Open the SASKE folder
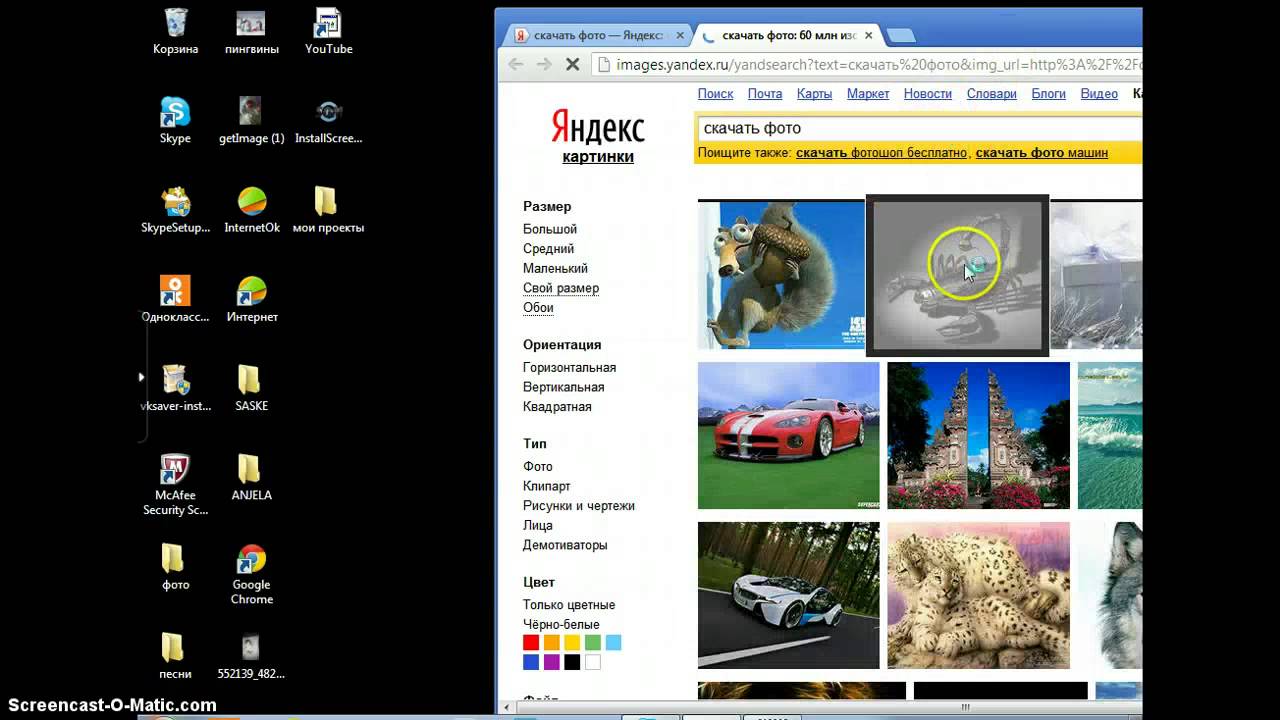The image size is (1280, 720). pyautogui.click(x=251, y=388)
